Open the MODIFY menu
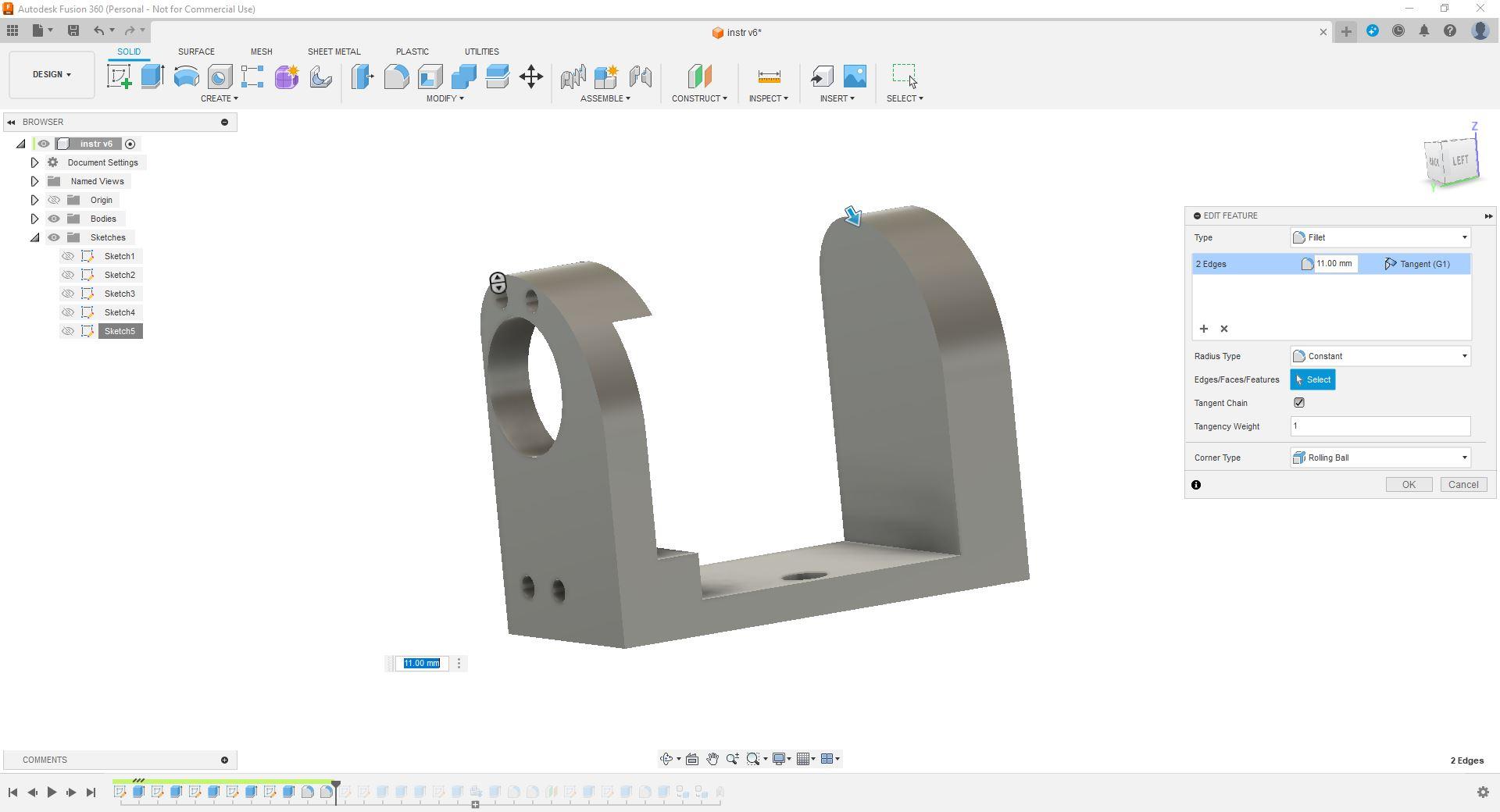 click(x=445, y=98)
